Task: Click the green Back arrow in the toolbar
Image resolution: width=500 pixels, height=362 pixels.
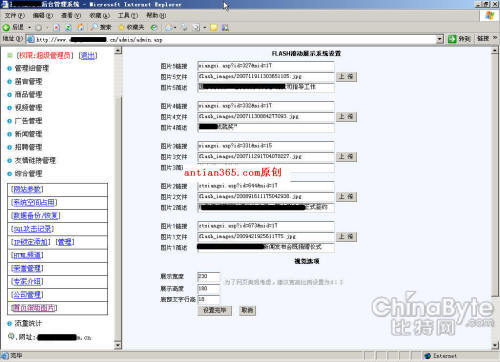Action: [6, 27]
